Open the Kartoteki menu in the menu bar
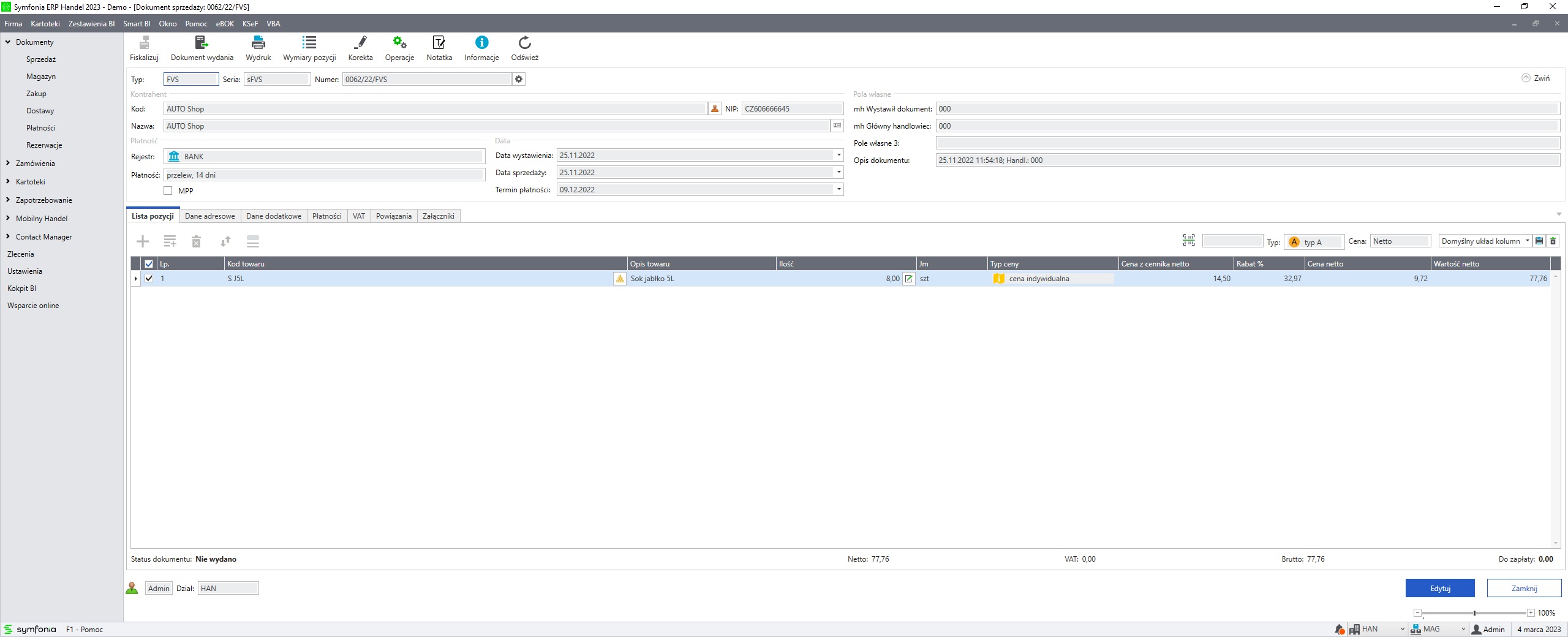Screen dimensions: 1568x637 click(45, 24)
